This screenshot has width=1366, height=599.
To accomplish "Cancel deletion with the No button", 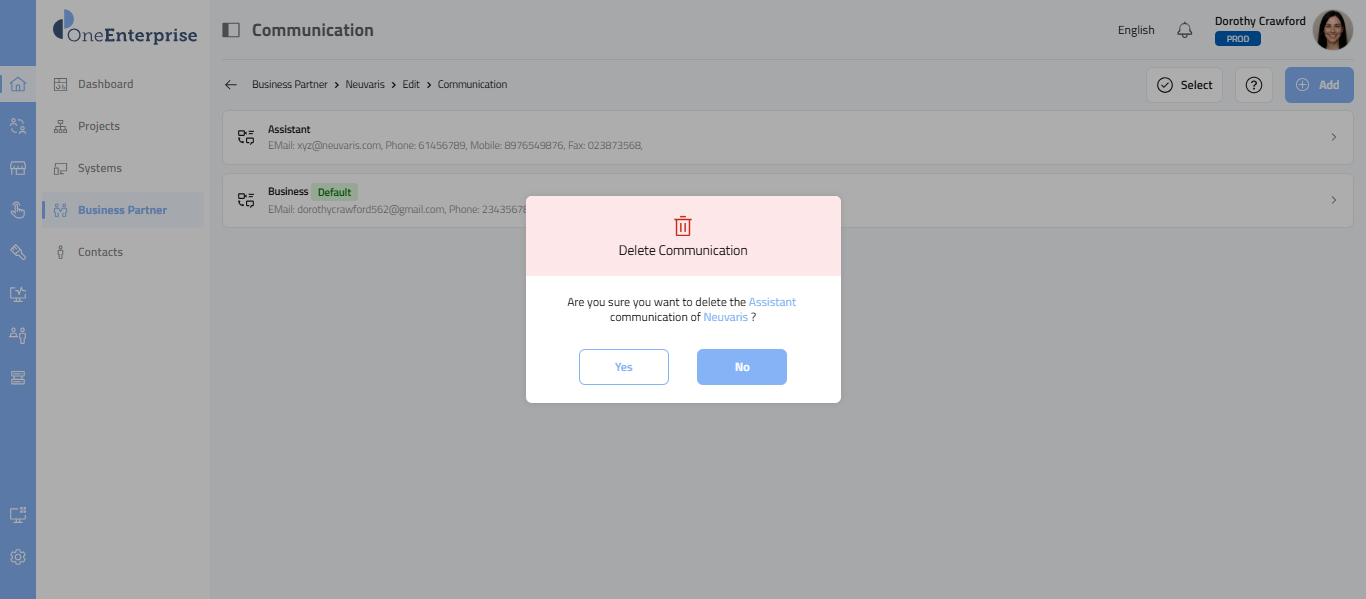I will (742, 367).
